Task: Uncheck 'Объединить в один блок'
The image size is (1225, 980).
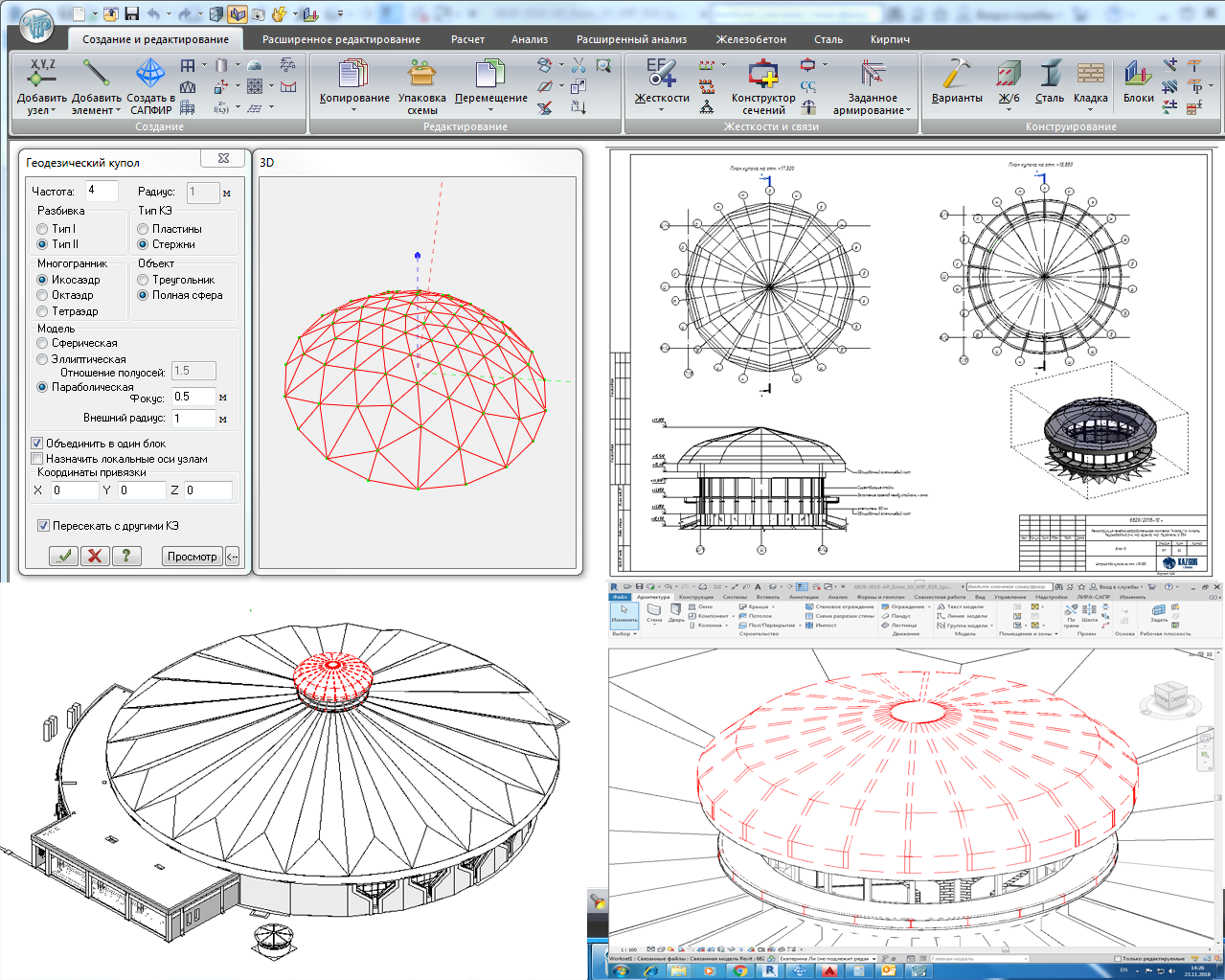Action: (x=37, y=444)
